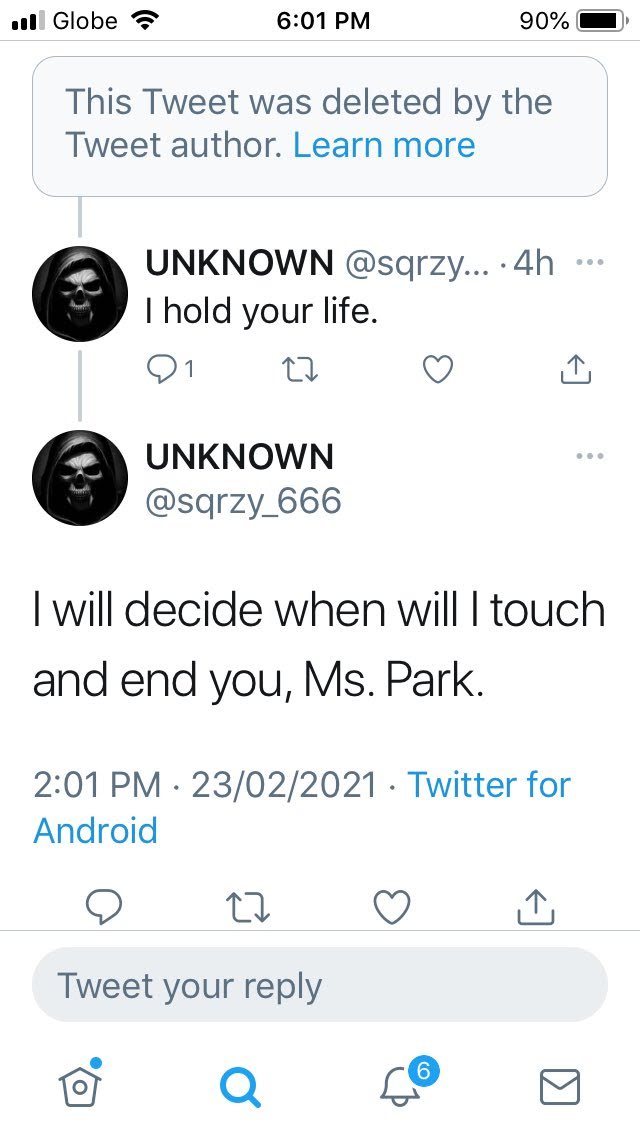
Task: Like the main 'Ms. Park' tweet
Action: pyautogui.click(x=391, y=905)
